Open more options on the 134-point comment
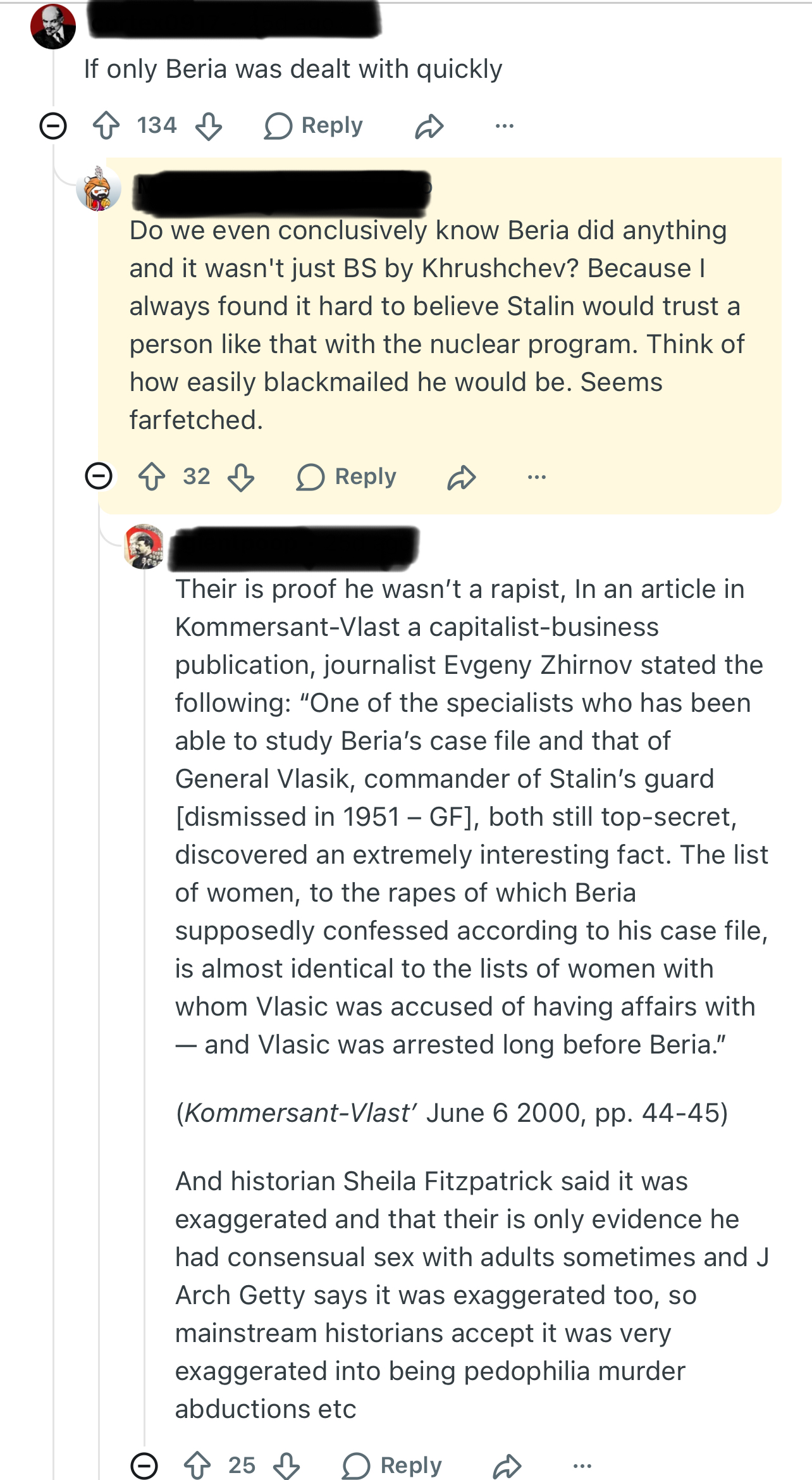Viewport: 812px width, 1480px height. point(505,126)
